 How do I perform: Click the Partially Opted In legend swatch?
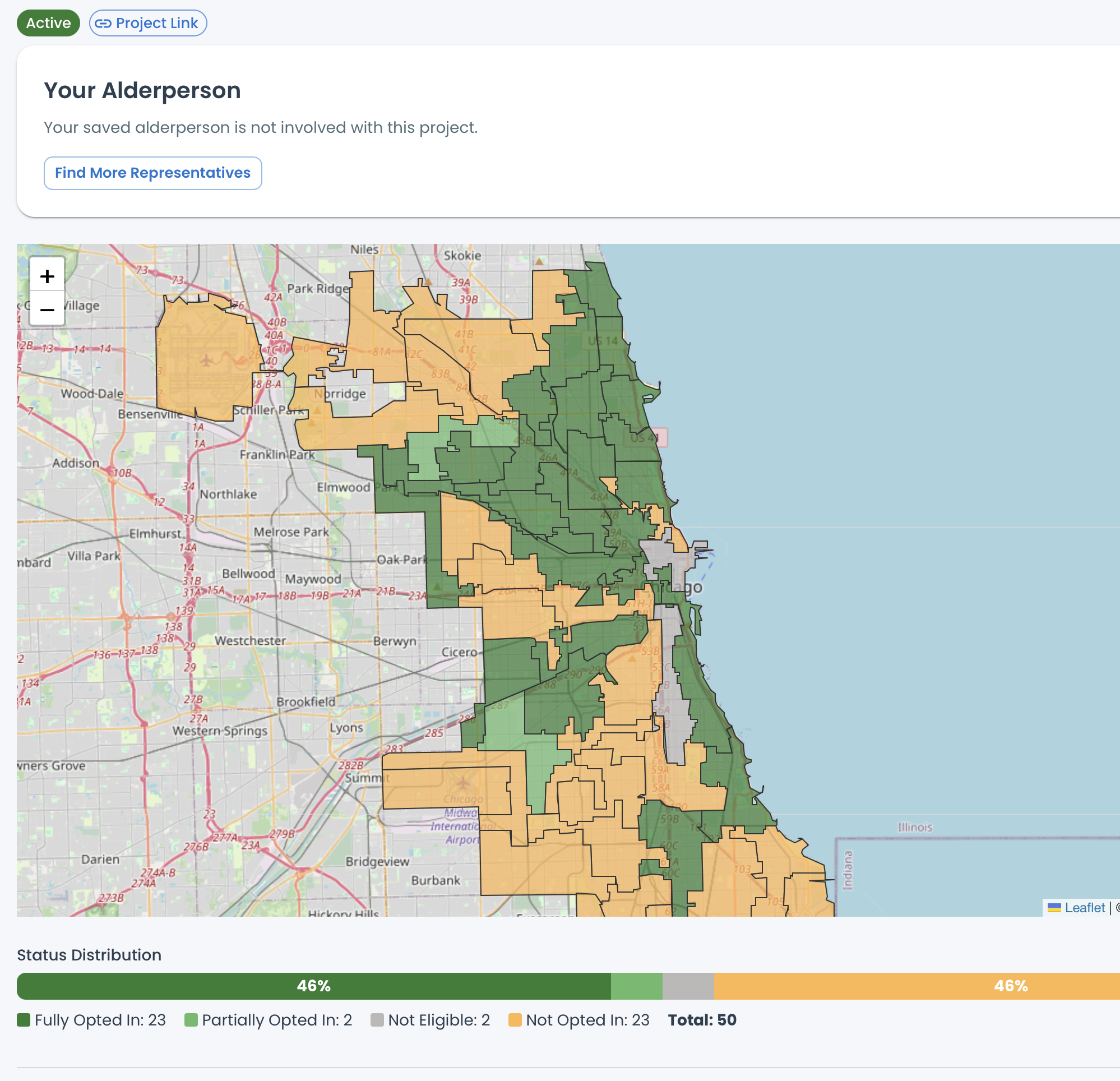click(x=191, y=1020)
